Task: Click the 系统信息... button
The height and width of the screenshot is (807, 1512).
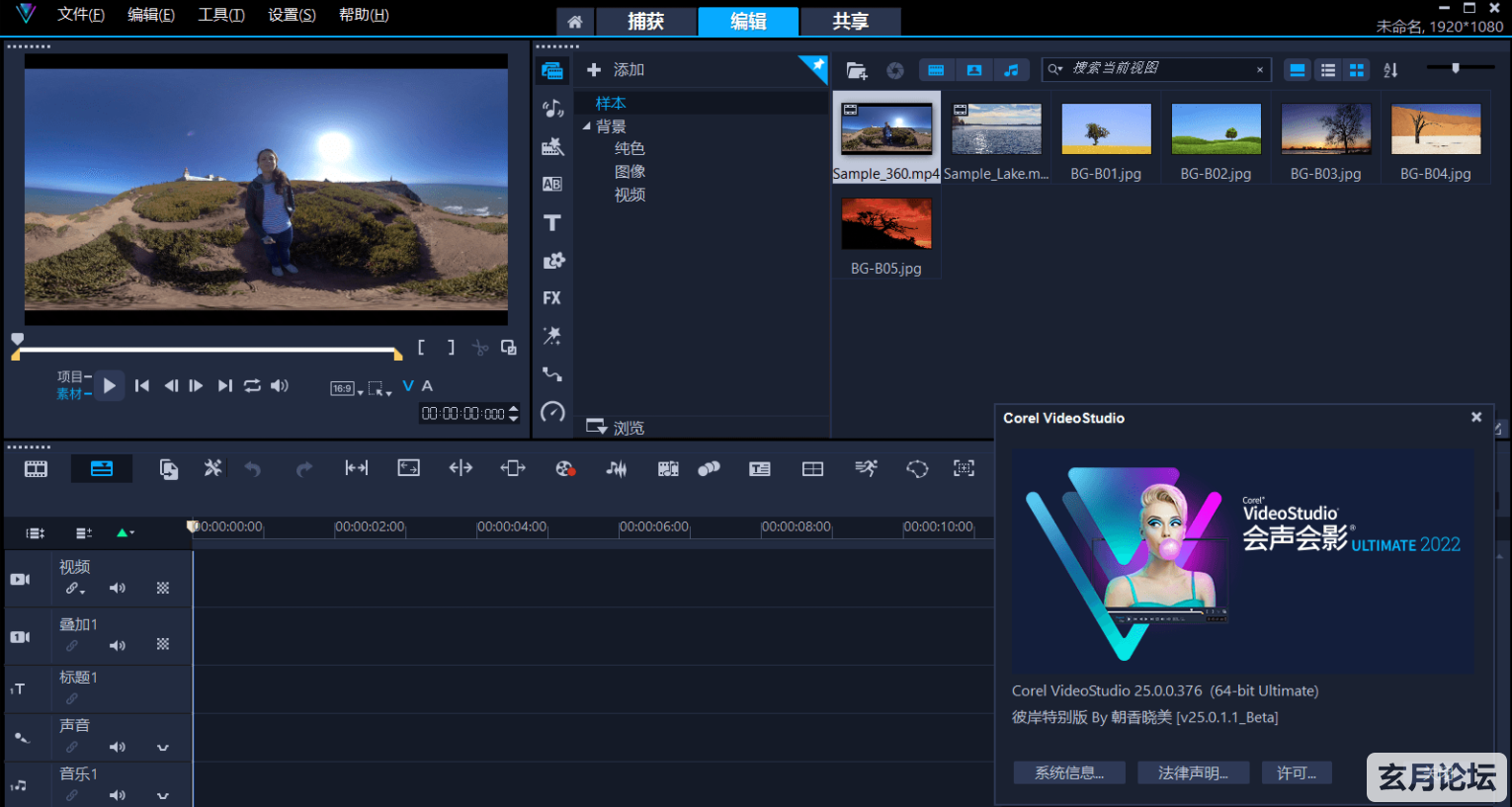Action: coord(1069,772)
